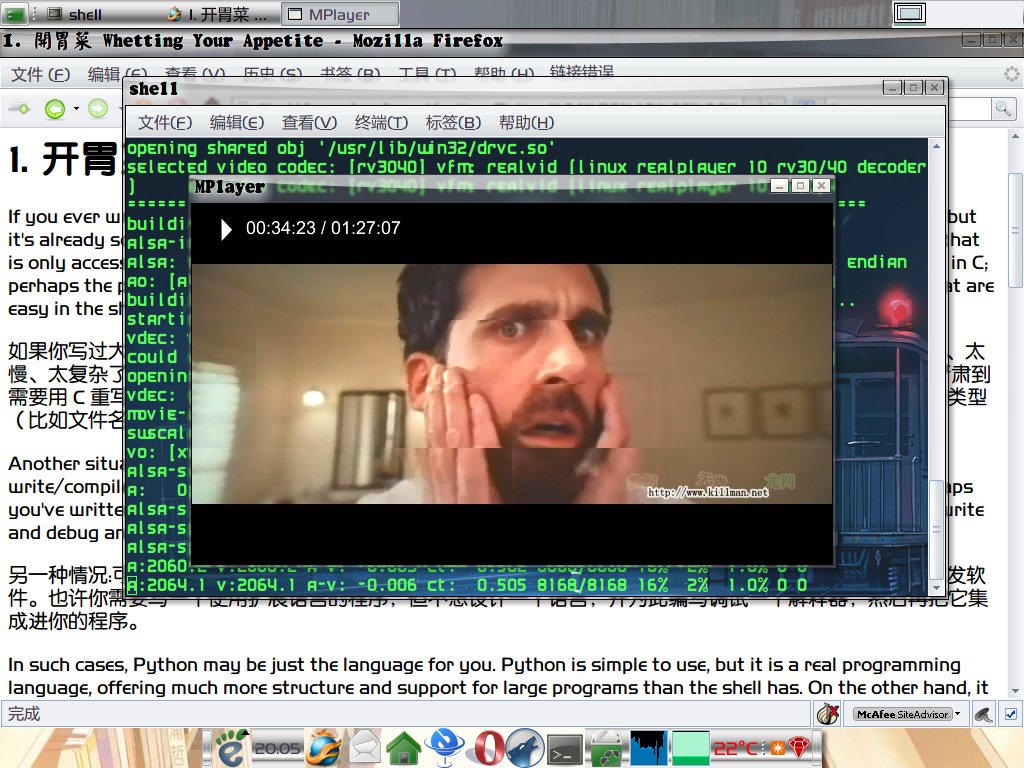The image size is (1024, 768).
Task: Switch to MPlayer task in top panel
Action: [x=340, y=14]
